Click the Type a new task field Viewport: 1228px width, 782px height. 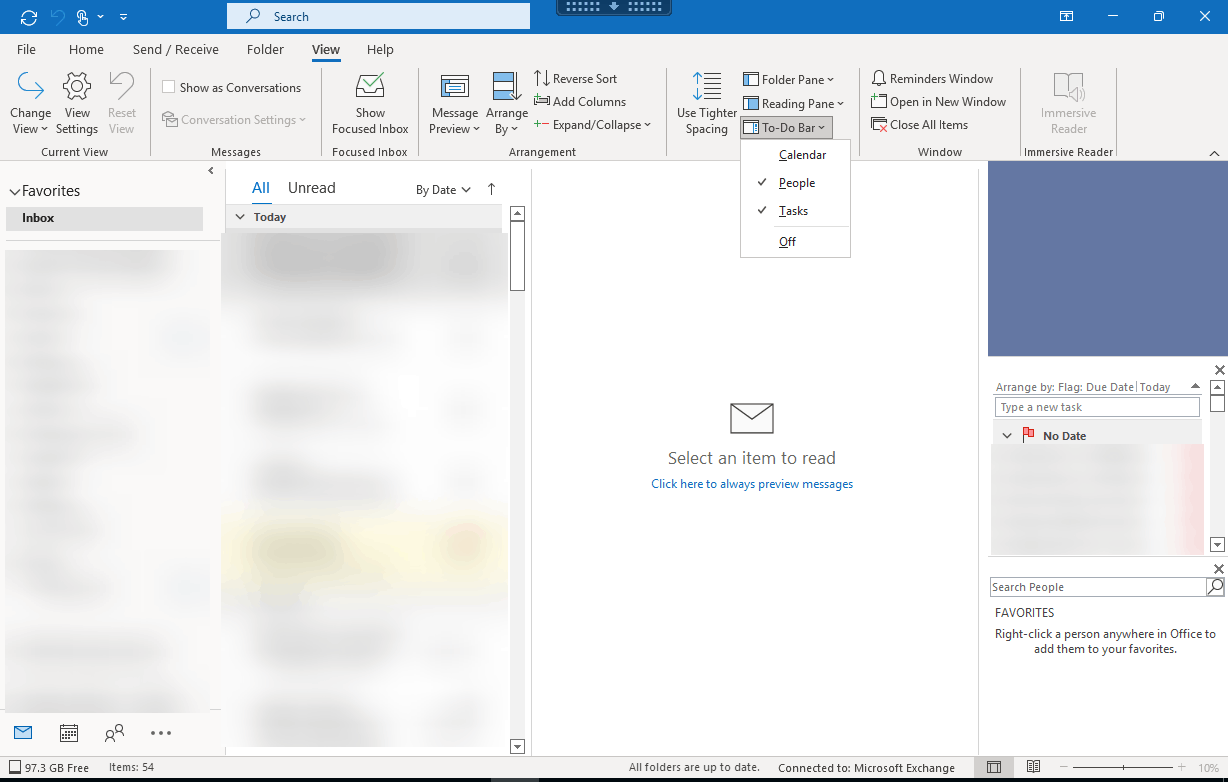click(1096, 406)
